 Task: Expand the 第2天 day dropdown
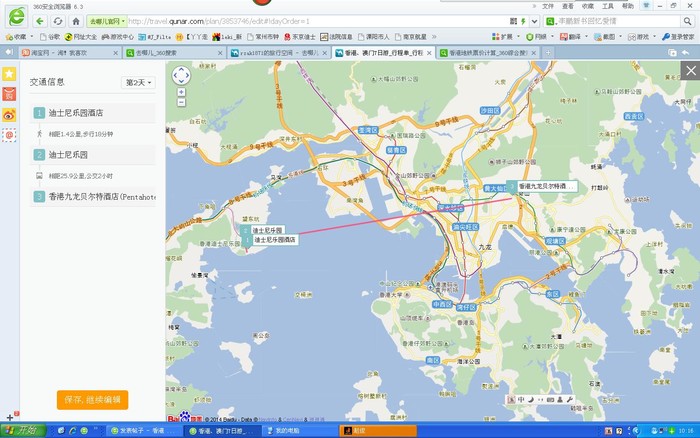point(139,83)
